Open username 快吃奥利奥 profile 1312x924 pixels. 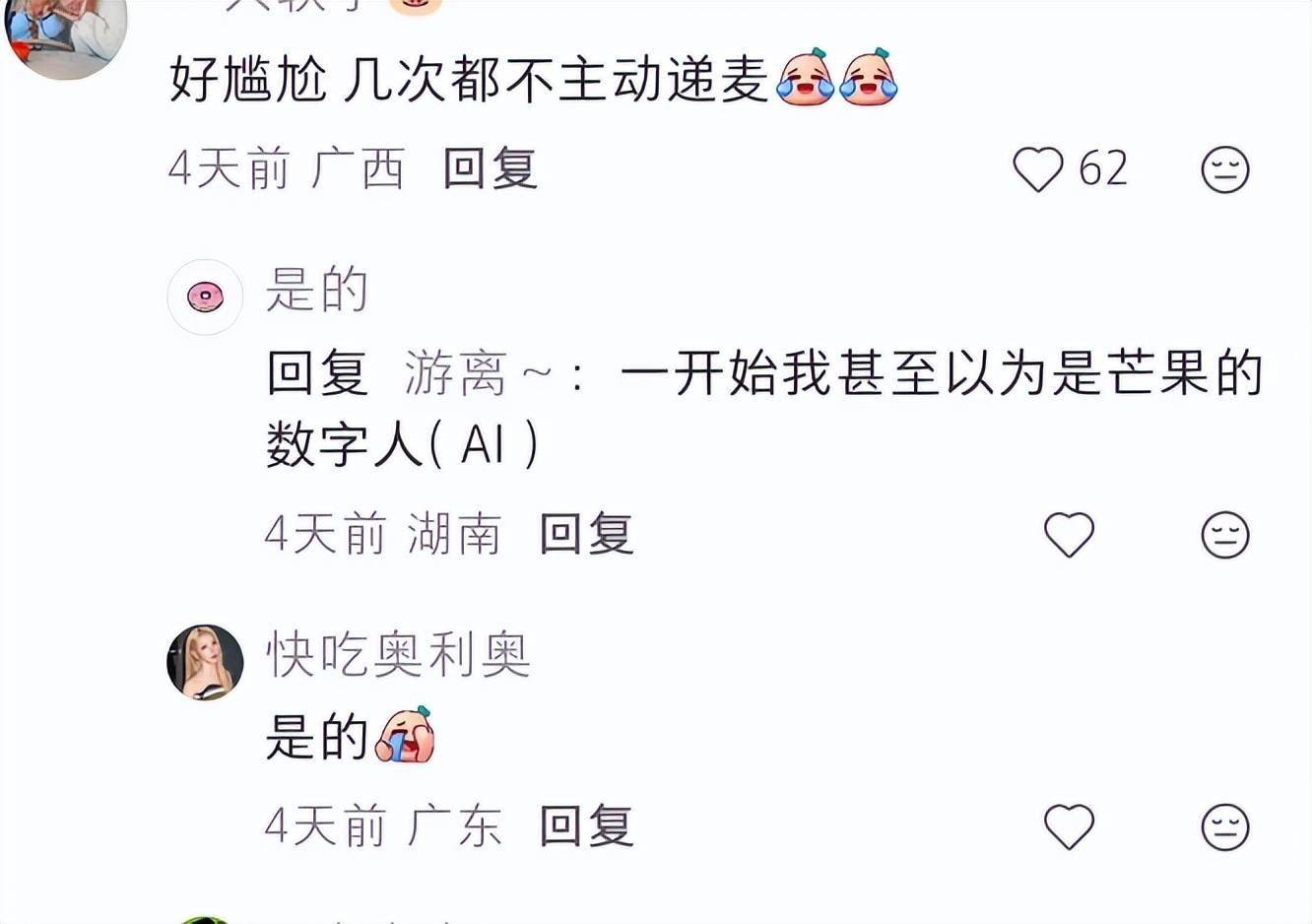(398, 655)
